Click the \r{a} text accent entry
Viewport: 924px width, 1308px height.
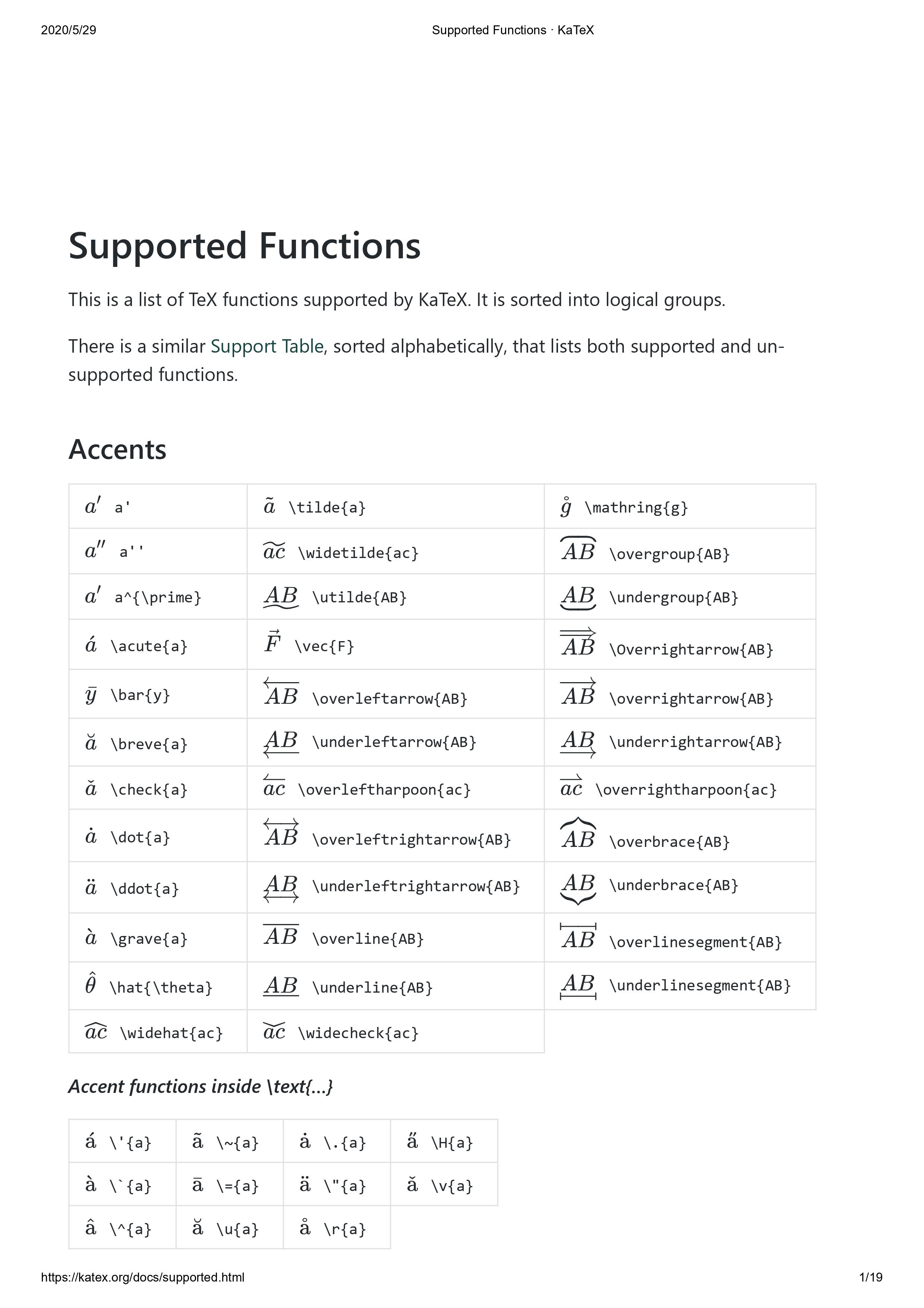point(345,1229)
